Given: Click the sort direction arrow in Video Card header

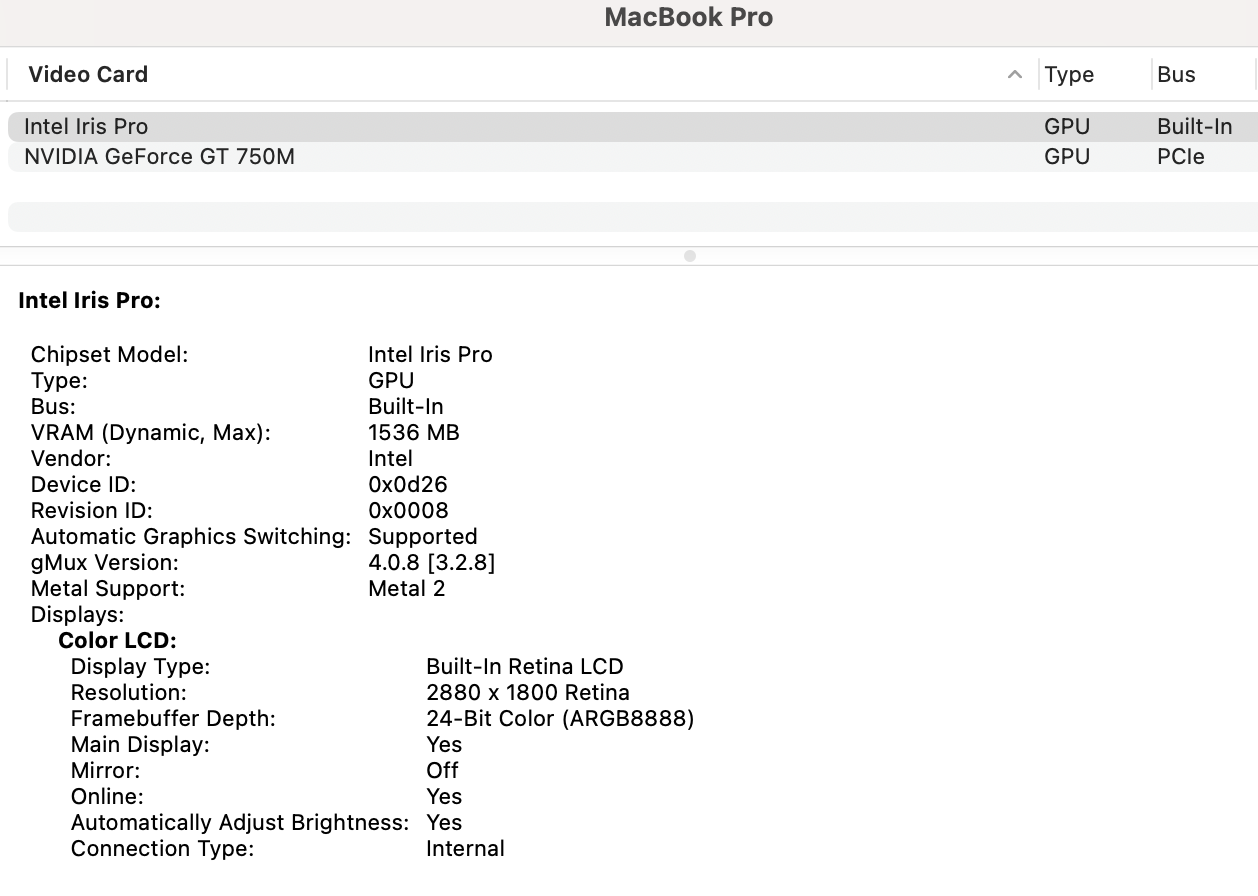Looking at the screenshot, I should [1015, 75].
